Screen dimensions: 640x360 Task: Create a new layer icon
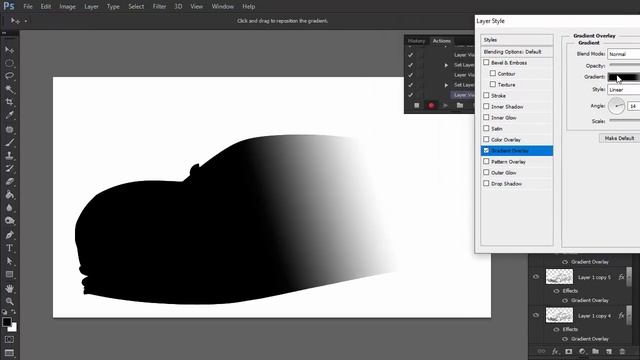pyautogui.click(x=609, y=351)
